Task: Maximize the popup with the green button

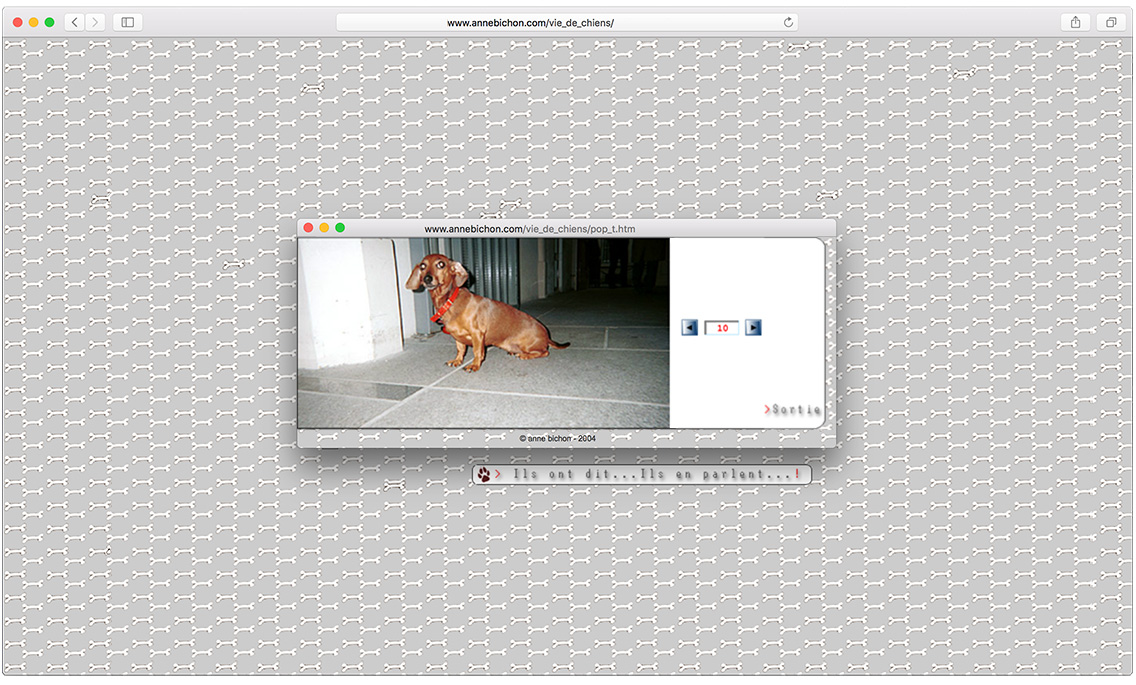Action: point(340,228)
